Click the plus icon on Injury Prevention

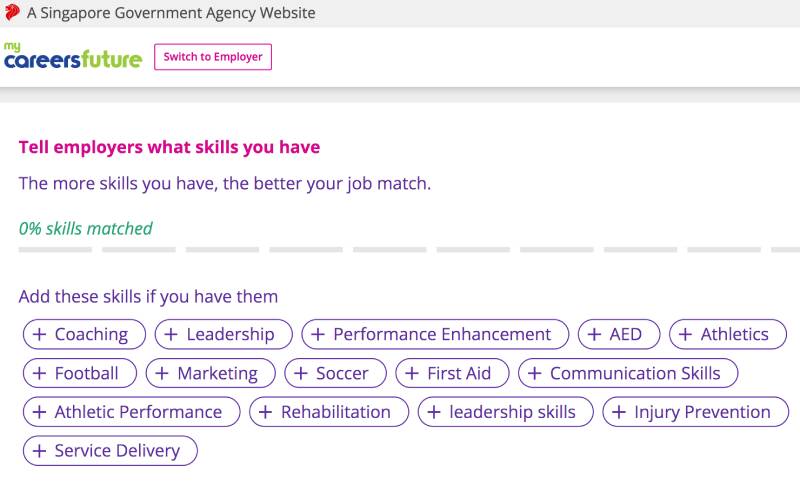[619, 412]
